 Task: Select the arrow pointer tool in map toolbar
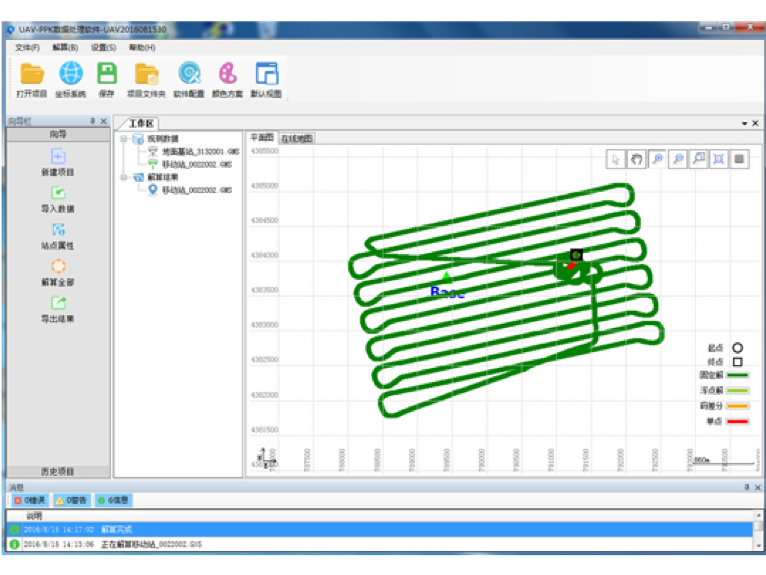point(616,159)
